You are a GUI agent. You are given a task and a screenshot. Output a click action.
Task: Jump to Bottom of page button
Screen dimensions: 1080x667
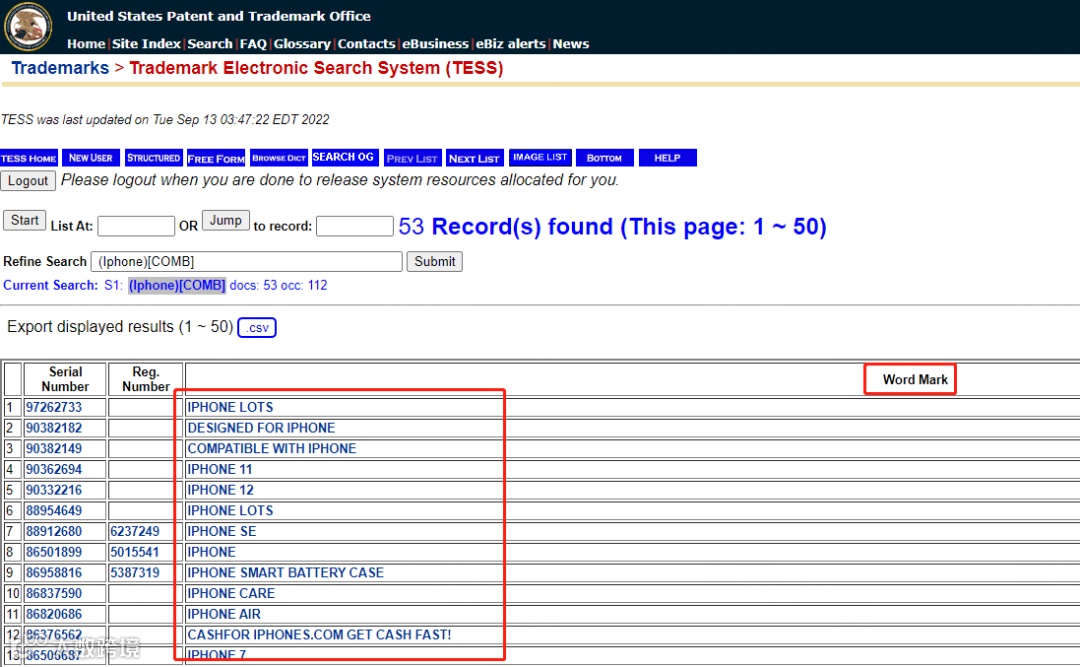[x=605, y=158]
